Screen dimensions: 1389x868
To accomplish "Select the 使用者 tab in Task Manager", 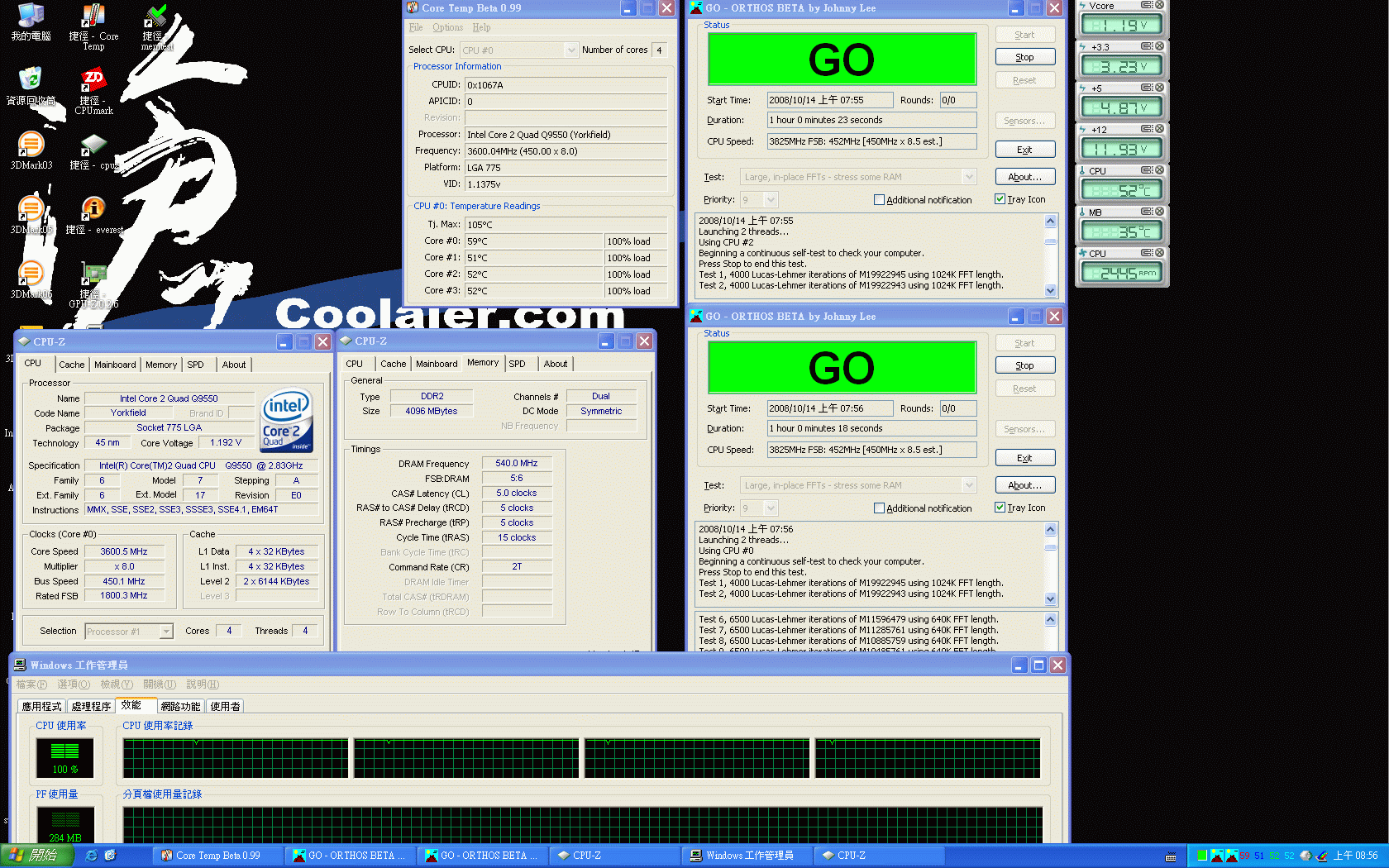I will (225, 707).
